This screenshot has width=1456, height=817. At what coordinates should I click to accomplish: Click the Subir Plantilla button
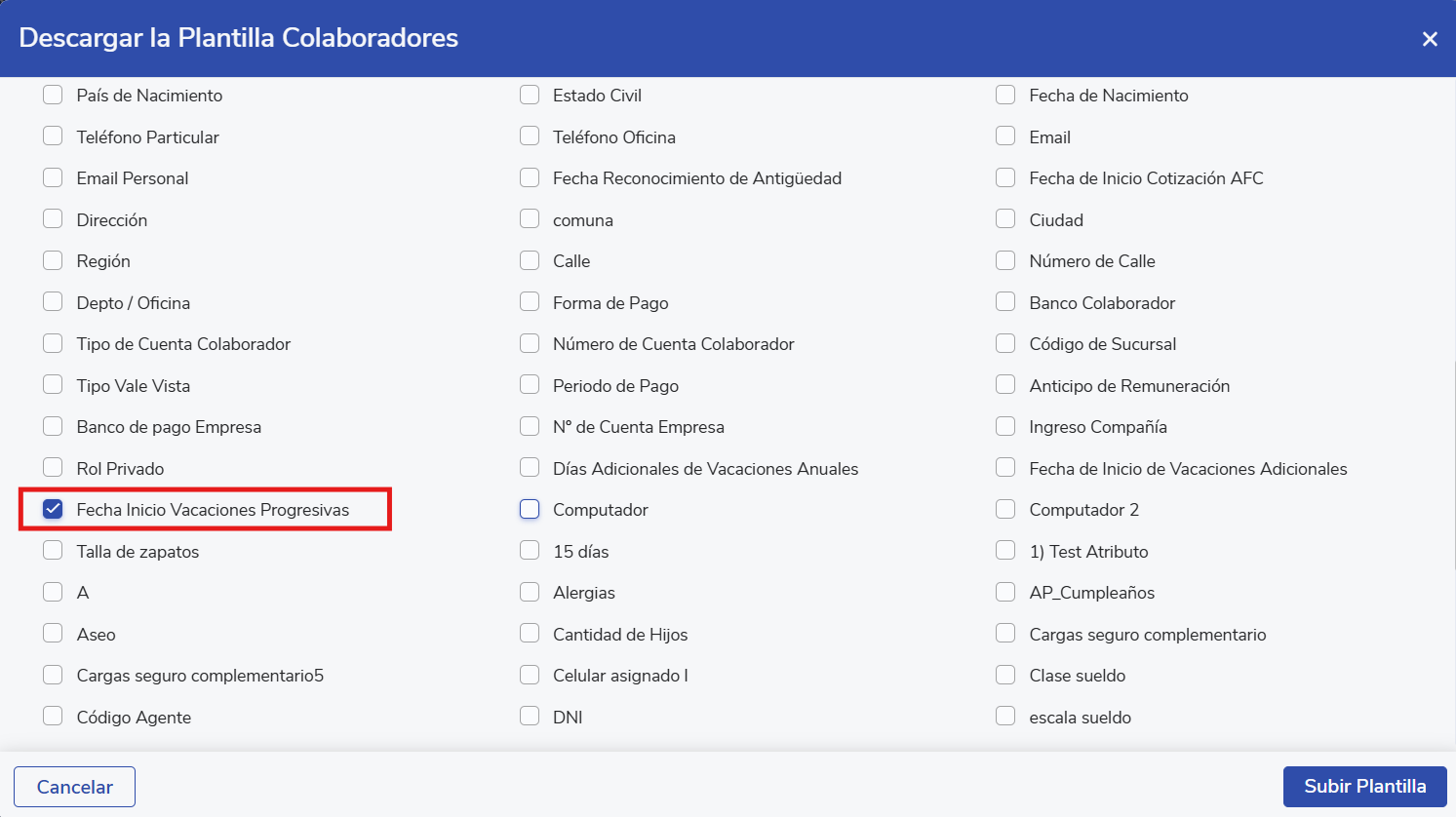(x=1364, y=786)
